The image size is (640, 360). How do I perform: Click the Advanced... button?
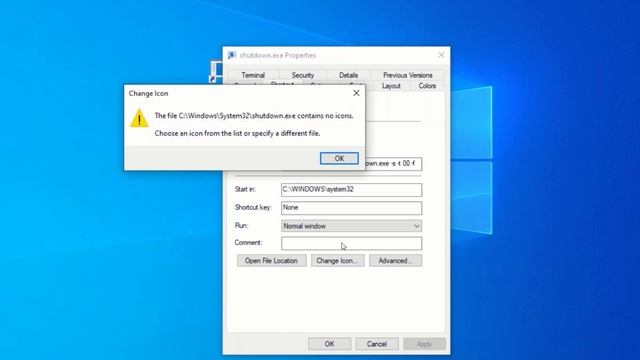(x=395, y=260)
